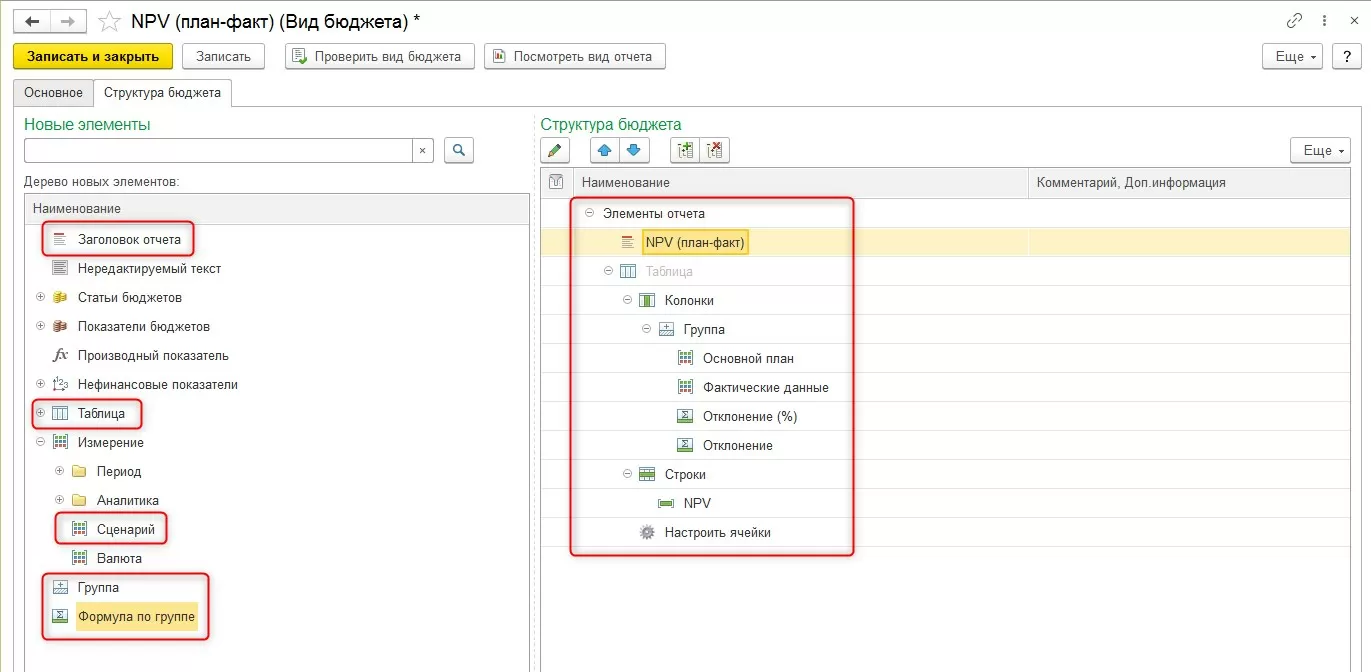1371x672 pixels.
Task: Click the new elements search field
Action: click(x=218, y=150)
